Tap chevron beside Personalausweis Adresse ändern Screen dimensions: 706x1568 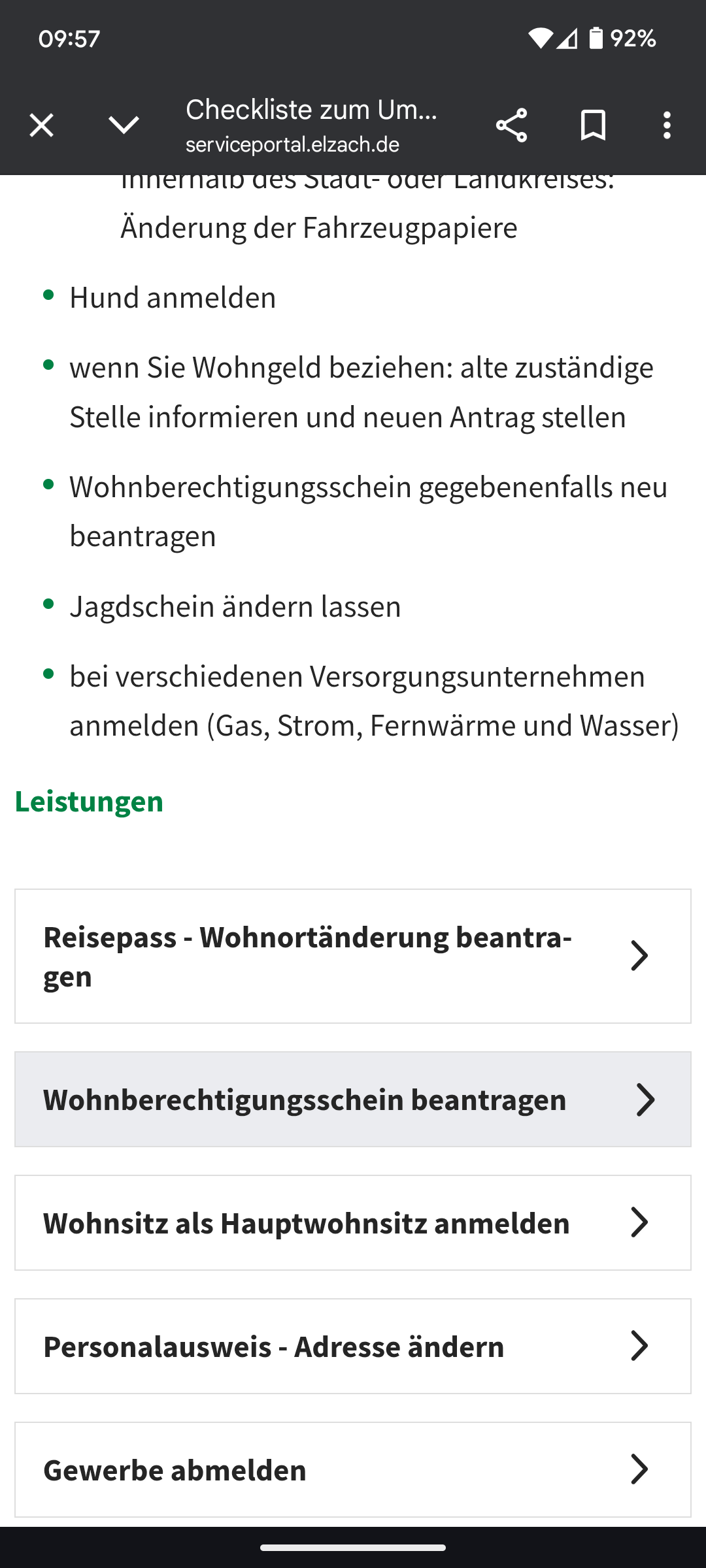(x=639, y=1346)
